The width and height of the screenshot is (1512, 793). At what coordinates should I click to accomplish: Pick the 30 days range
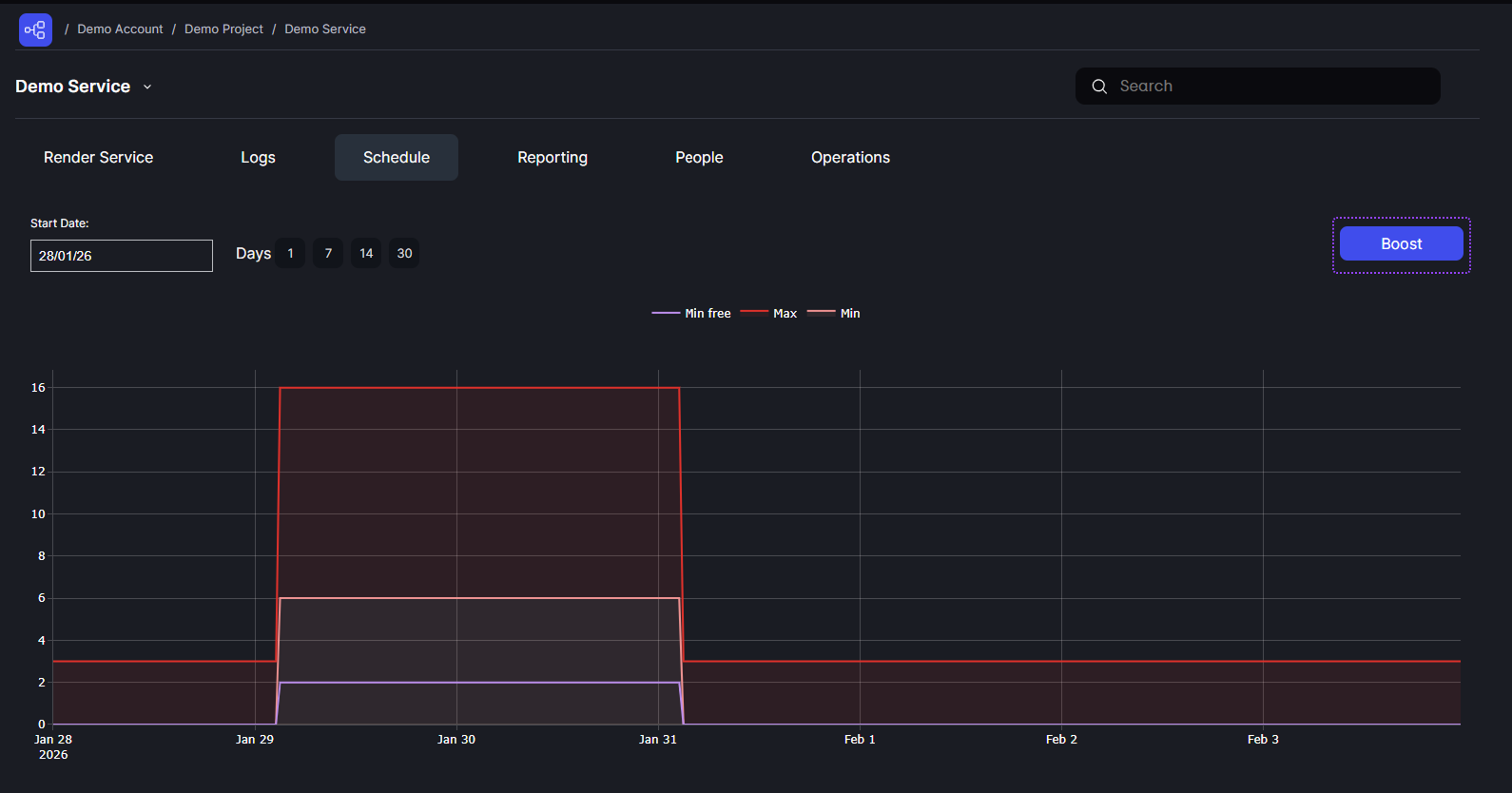point(404,254)
